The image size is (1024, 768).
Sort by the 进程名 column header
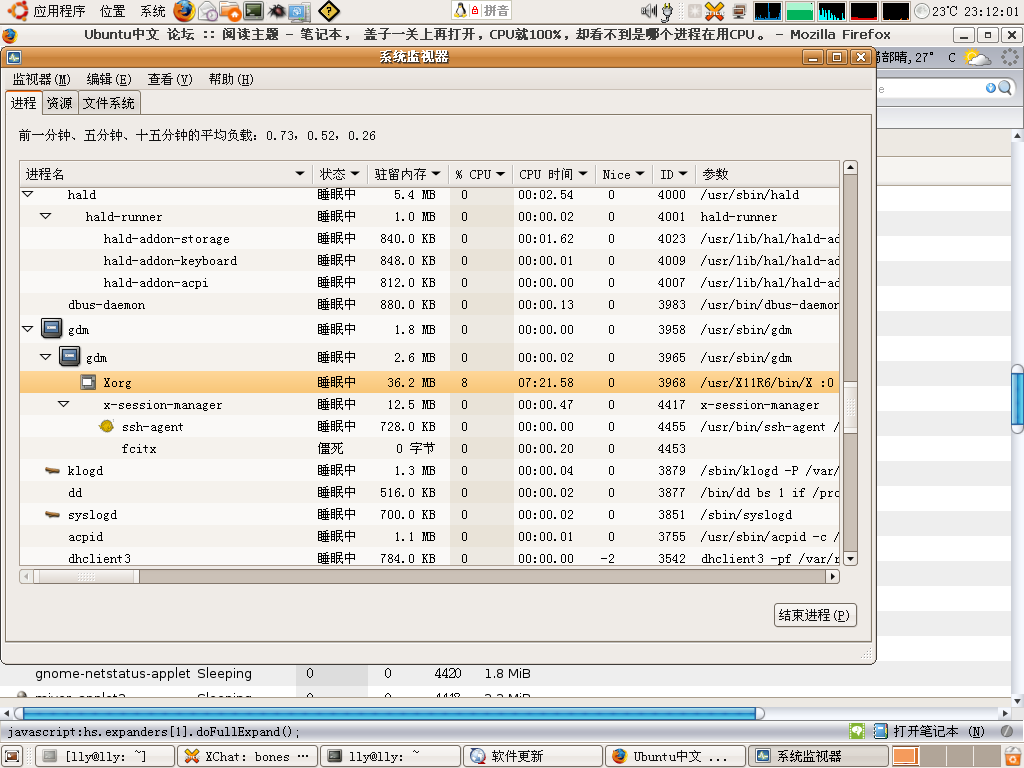tap(166, 174)
